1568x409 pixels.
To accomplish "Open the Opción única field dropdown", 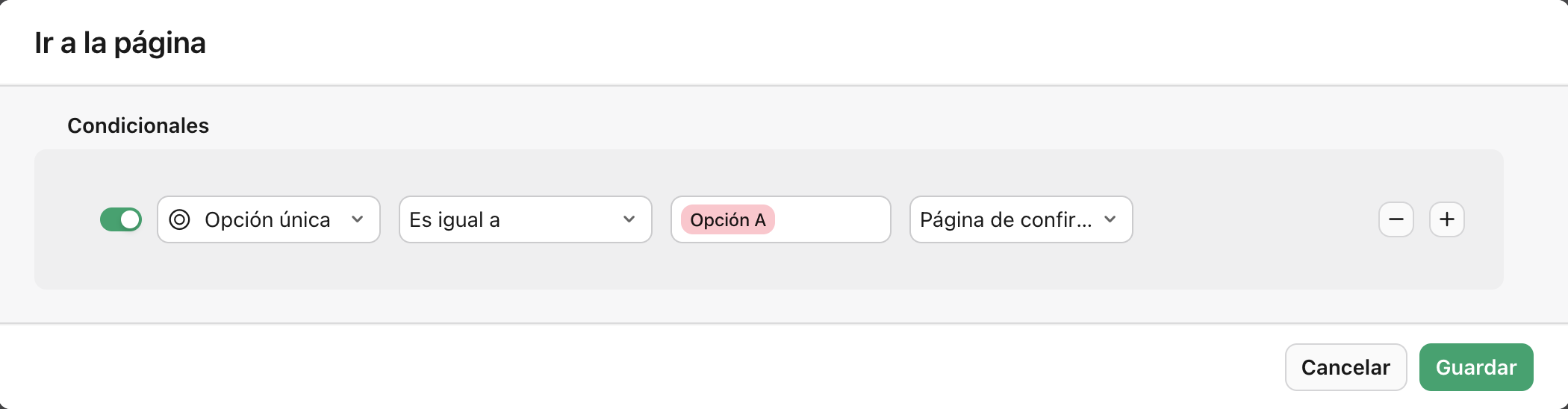I will coord(269,219).
